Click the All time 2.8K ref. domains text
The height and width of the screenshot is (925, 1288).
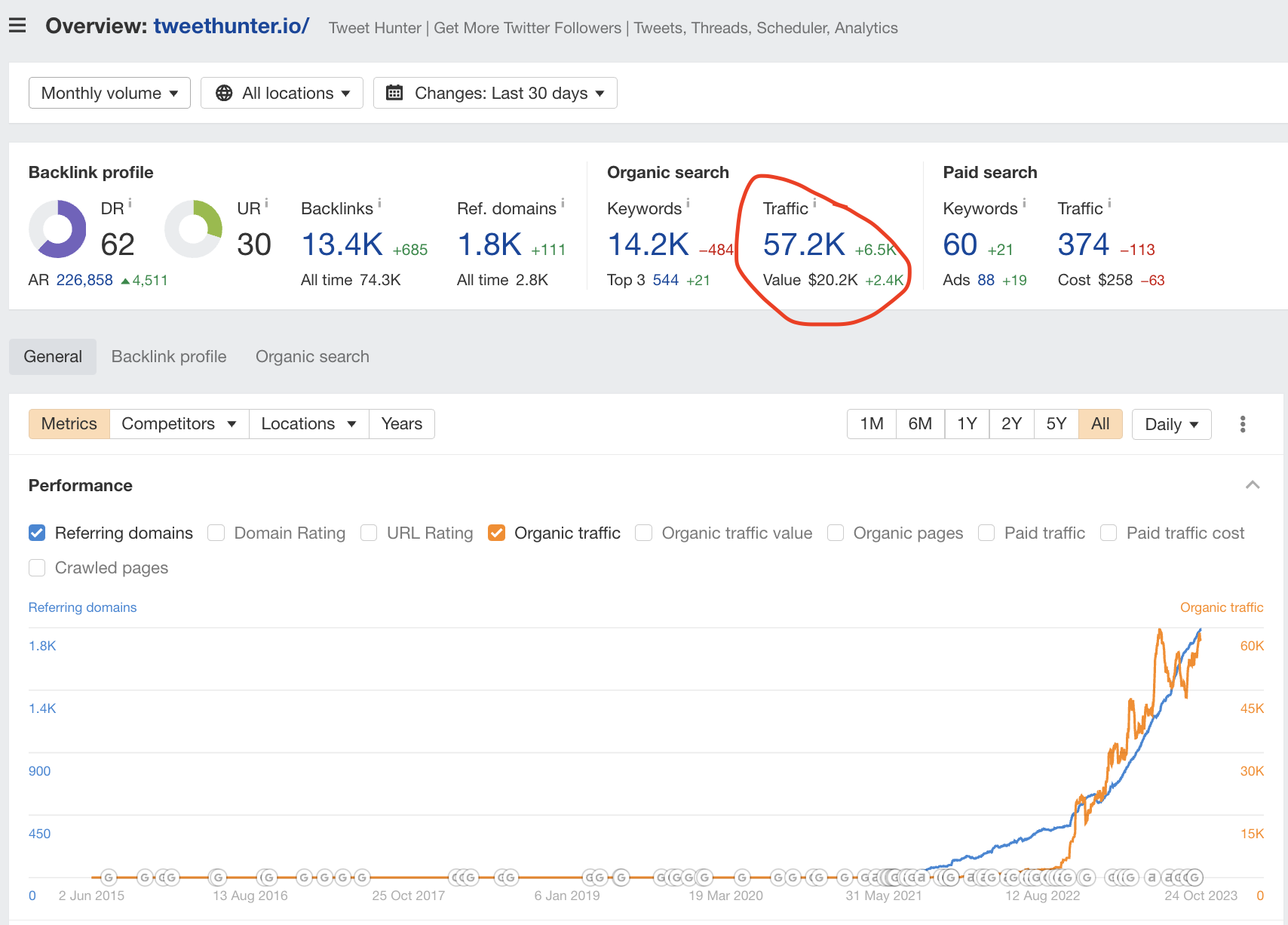click(x=502, y=280)
